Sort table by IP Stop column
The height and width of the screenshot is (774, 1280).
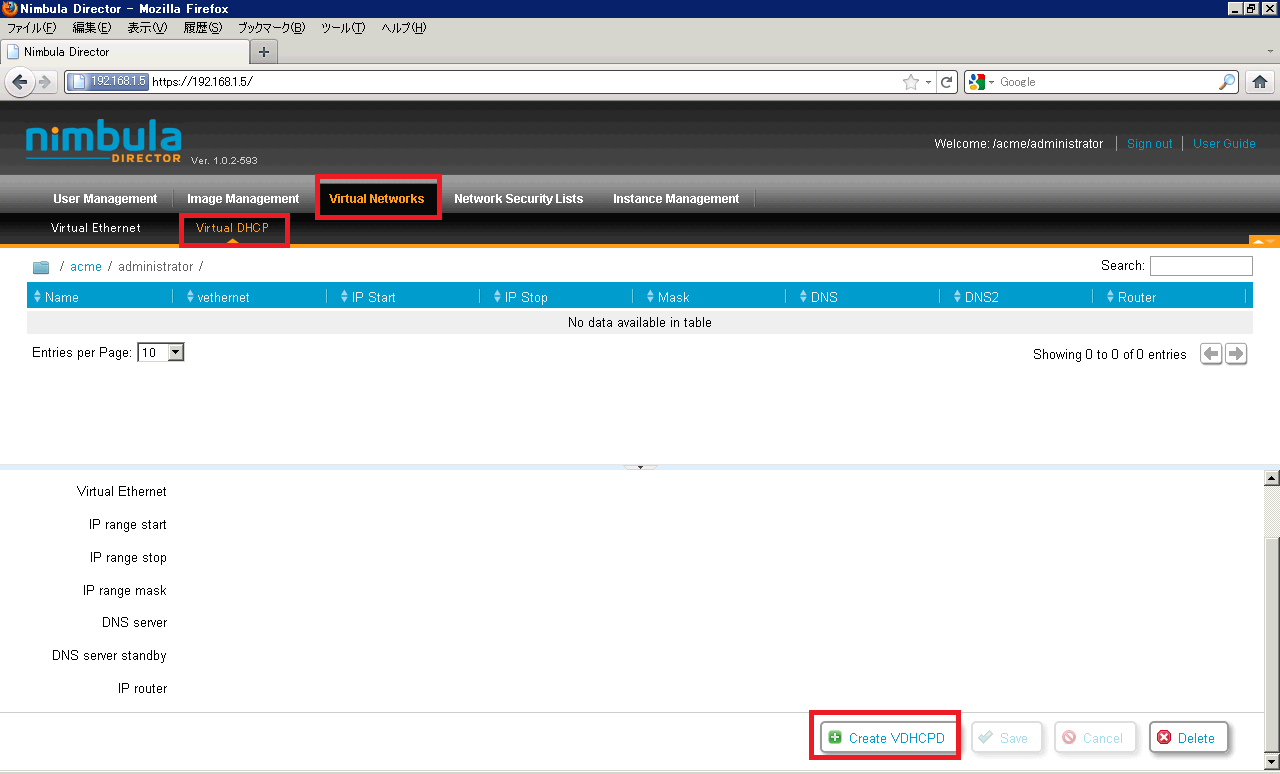[x=556, y=297]
